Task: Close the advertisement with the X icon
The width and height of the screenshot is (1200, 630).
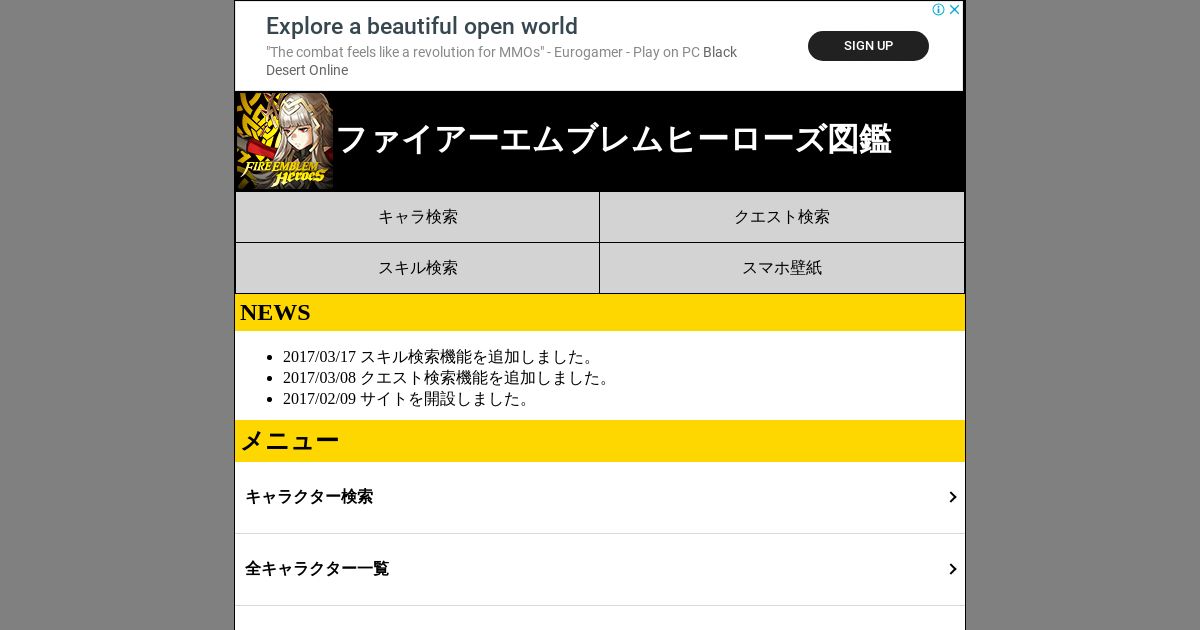Action: pyautogui.click(x=954, y=9)
